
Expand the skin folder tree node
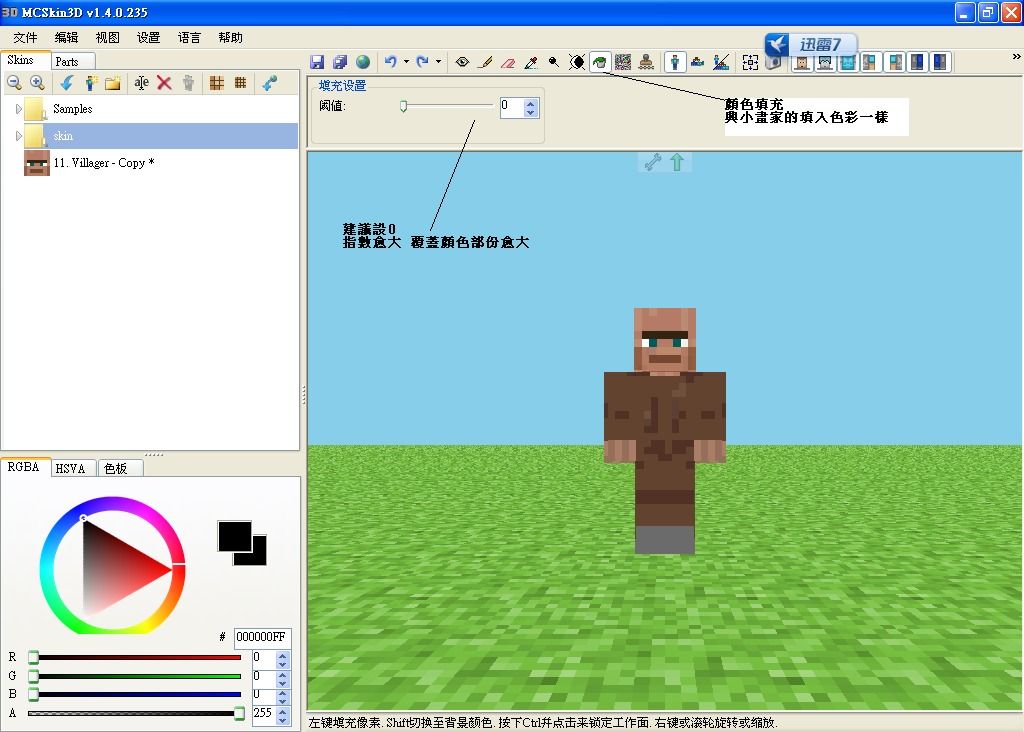19,136
